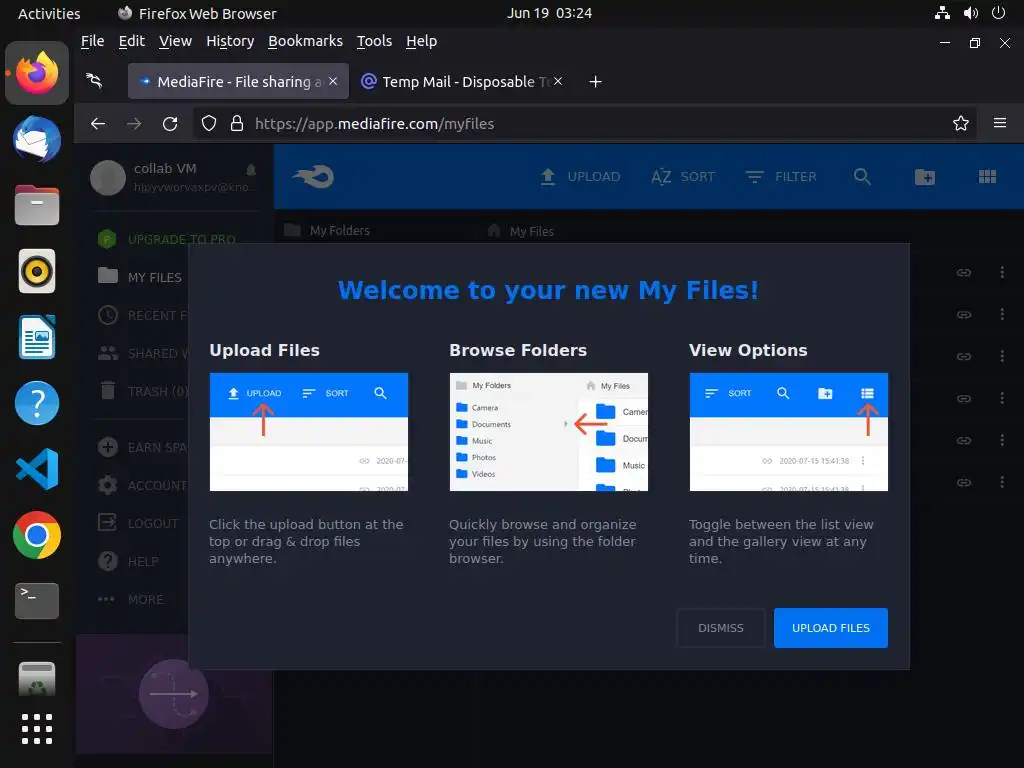Open My Files in the sidebar

(140, 277)
